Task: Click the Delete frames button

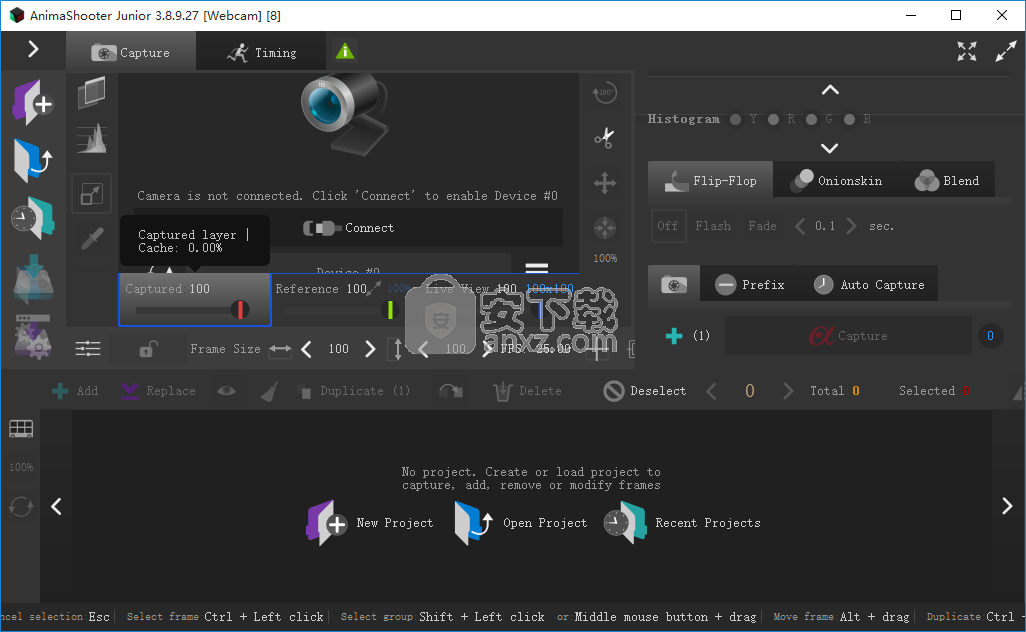Action: [527, 391]
